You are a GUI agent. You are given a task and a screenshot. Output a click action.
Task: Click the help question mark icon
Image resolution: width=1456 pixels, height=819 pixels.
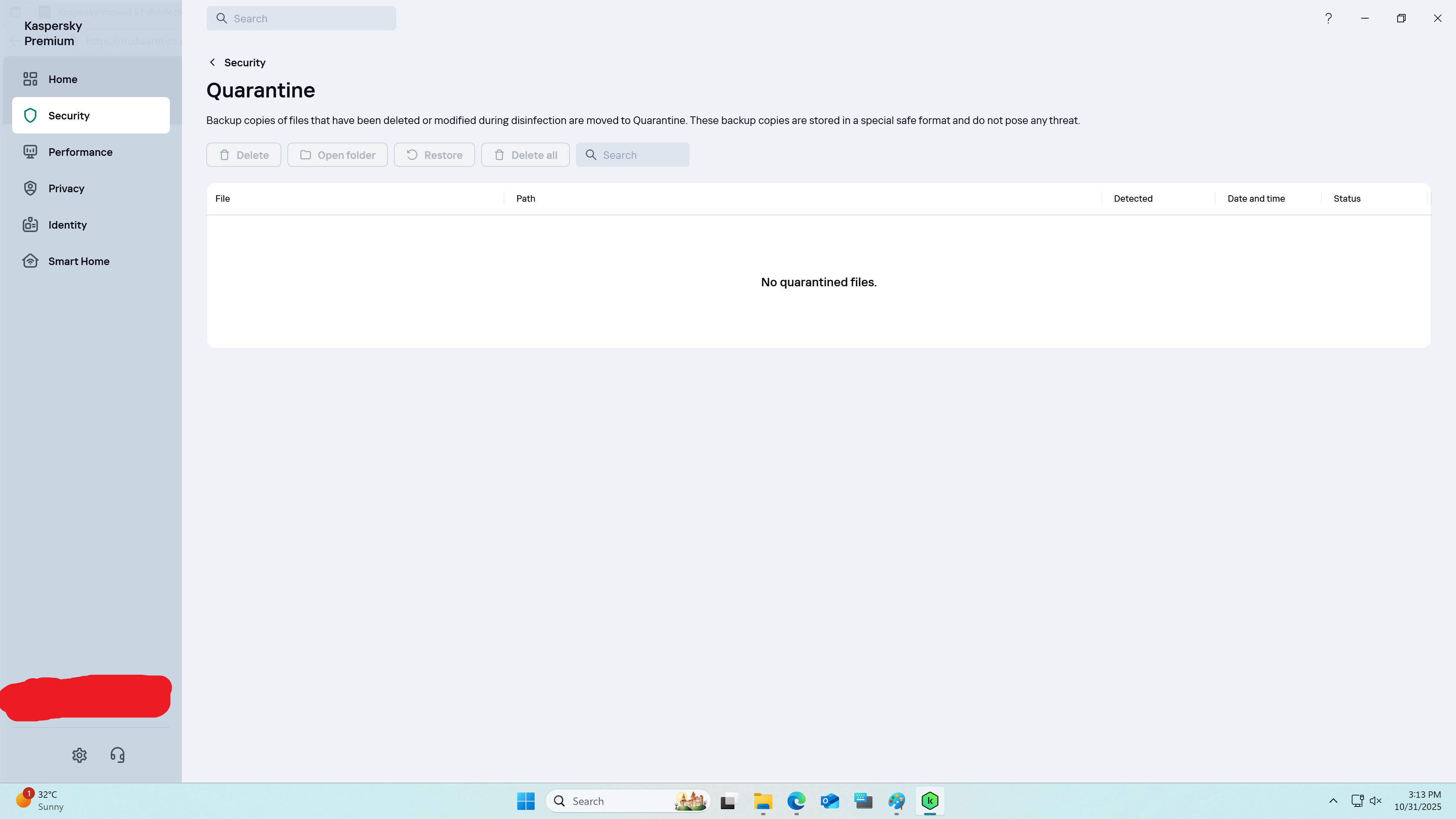1328,18
